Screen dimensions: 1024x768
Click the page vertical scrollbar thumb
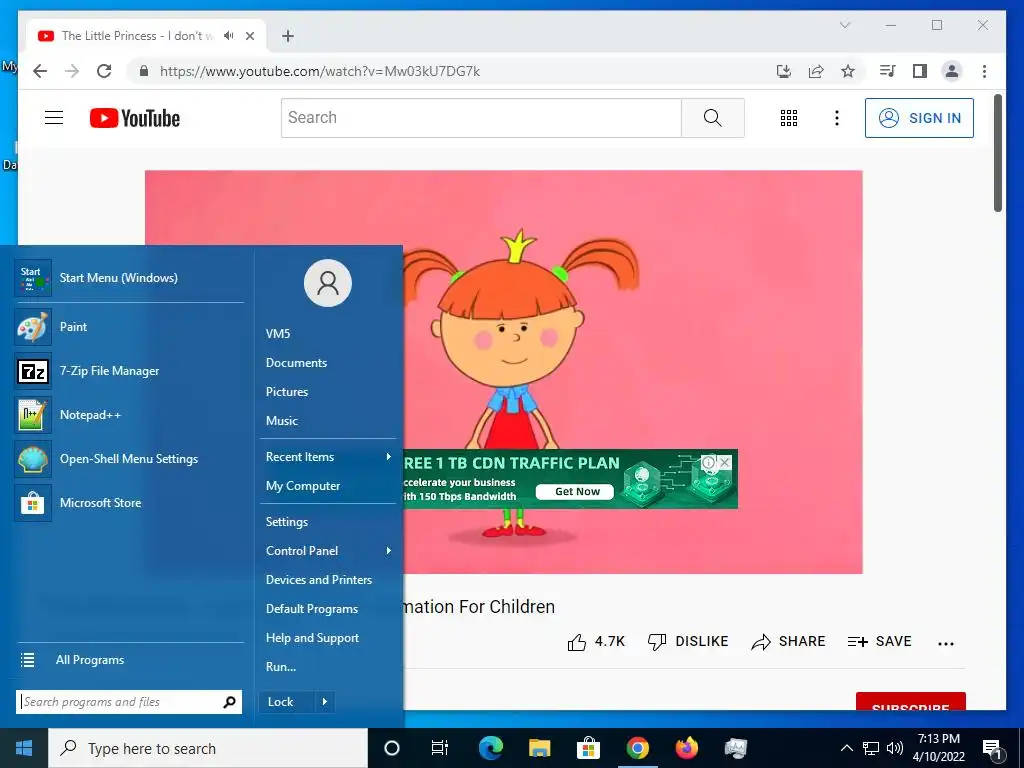point(998,153)
